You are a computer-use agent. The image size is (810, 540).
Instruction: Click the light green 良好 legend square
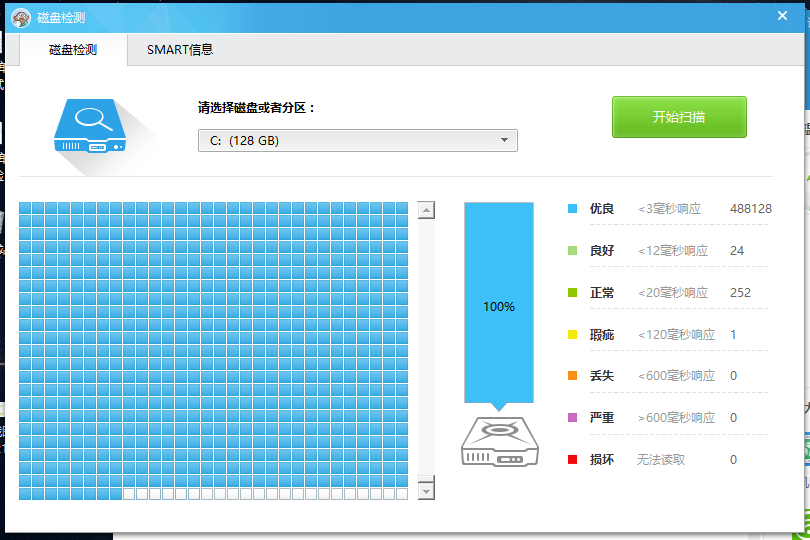(x=573, y=251)
